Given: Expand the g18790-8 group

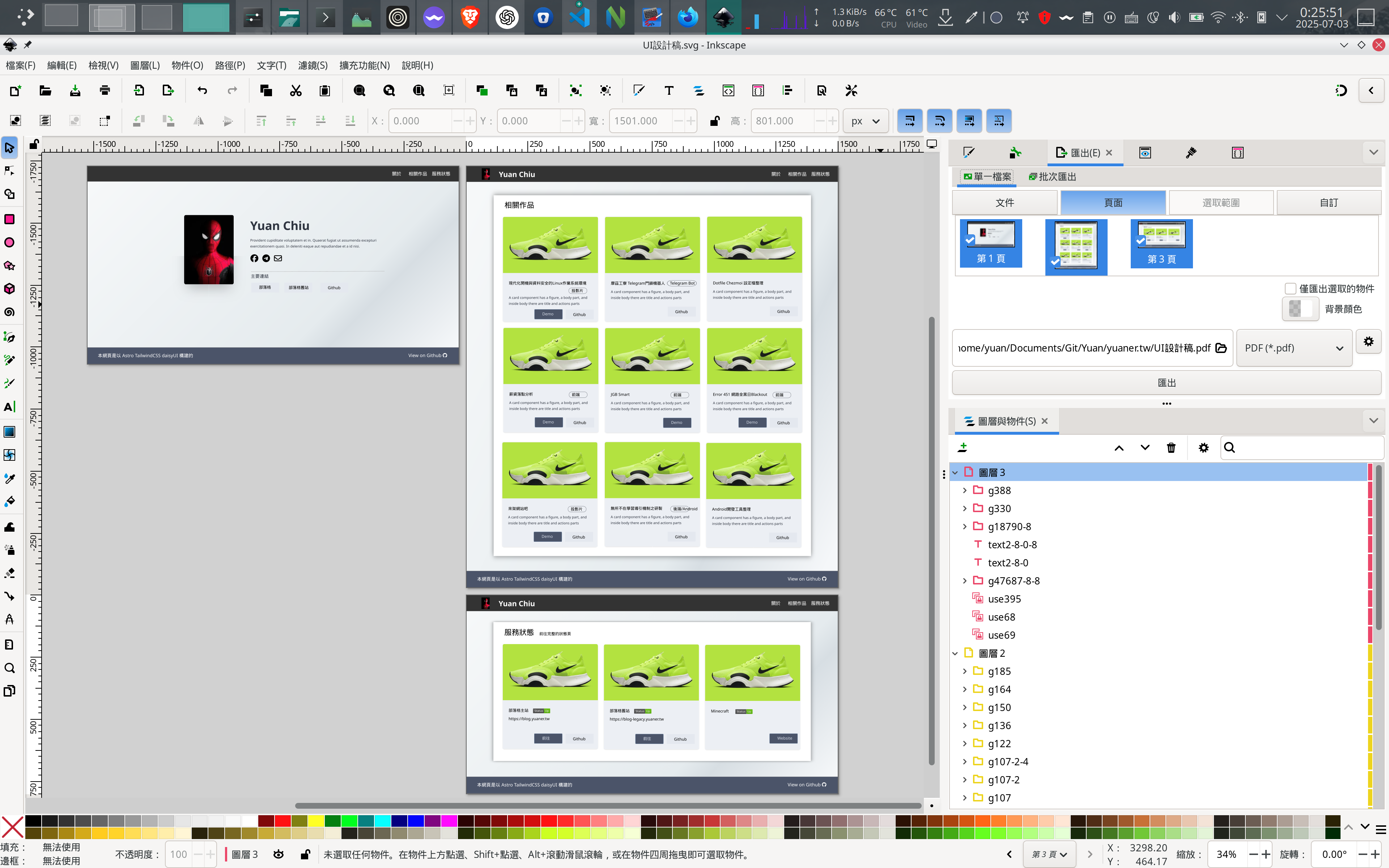Looking at the screenshot, I should tap(964, 527).
